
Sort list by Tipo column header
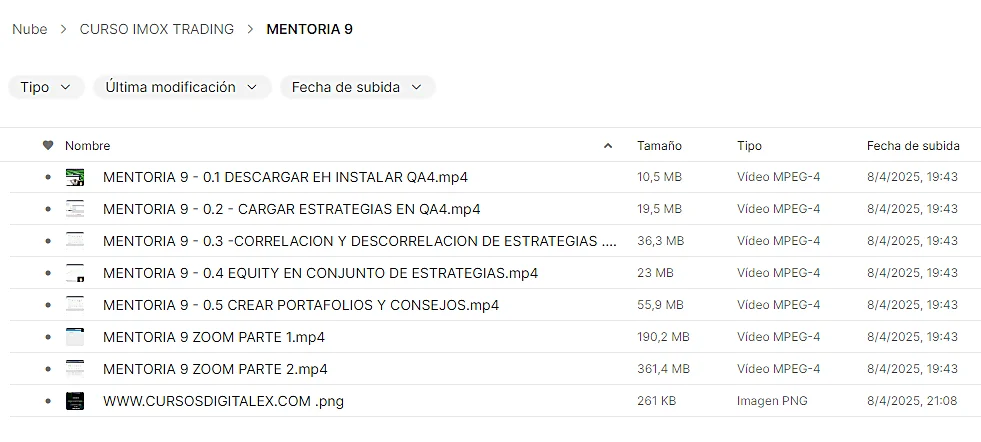pos(749,146)
